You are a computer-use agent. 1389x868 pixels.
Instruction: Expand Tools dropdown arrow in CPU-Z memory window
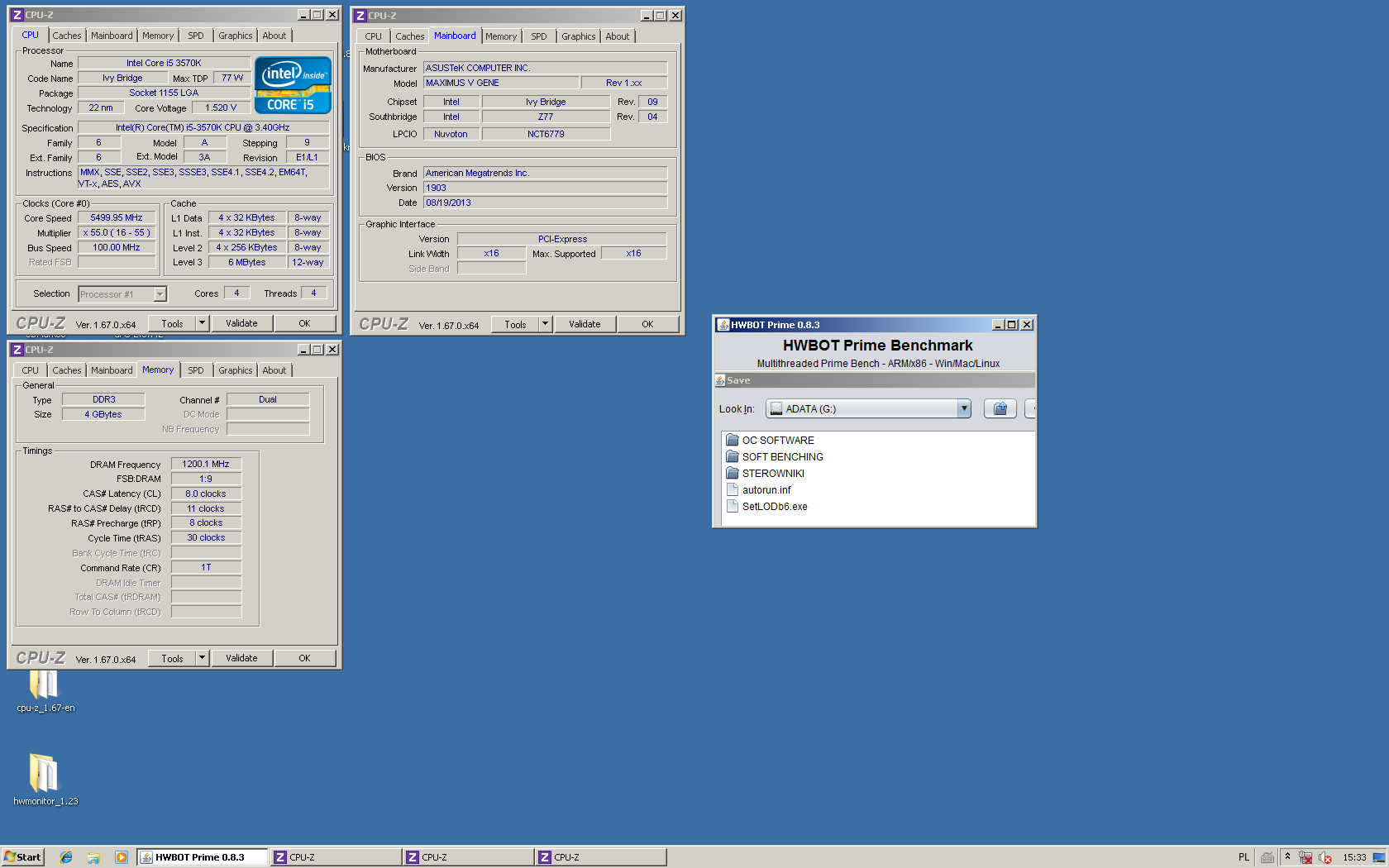(202, 658)
